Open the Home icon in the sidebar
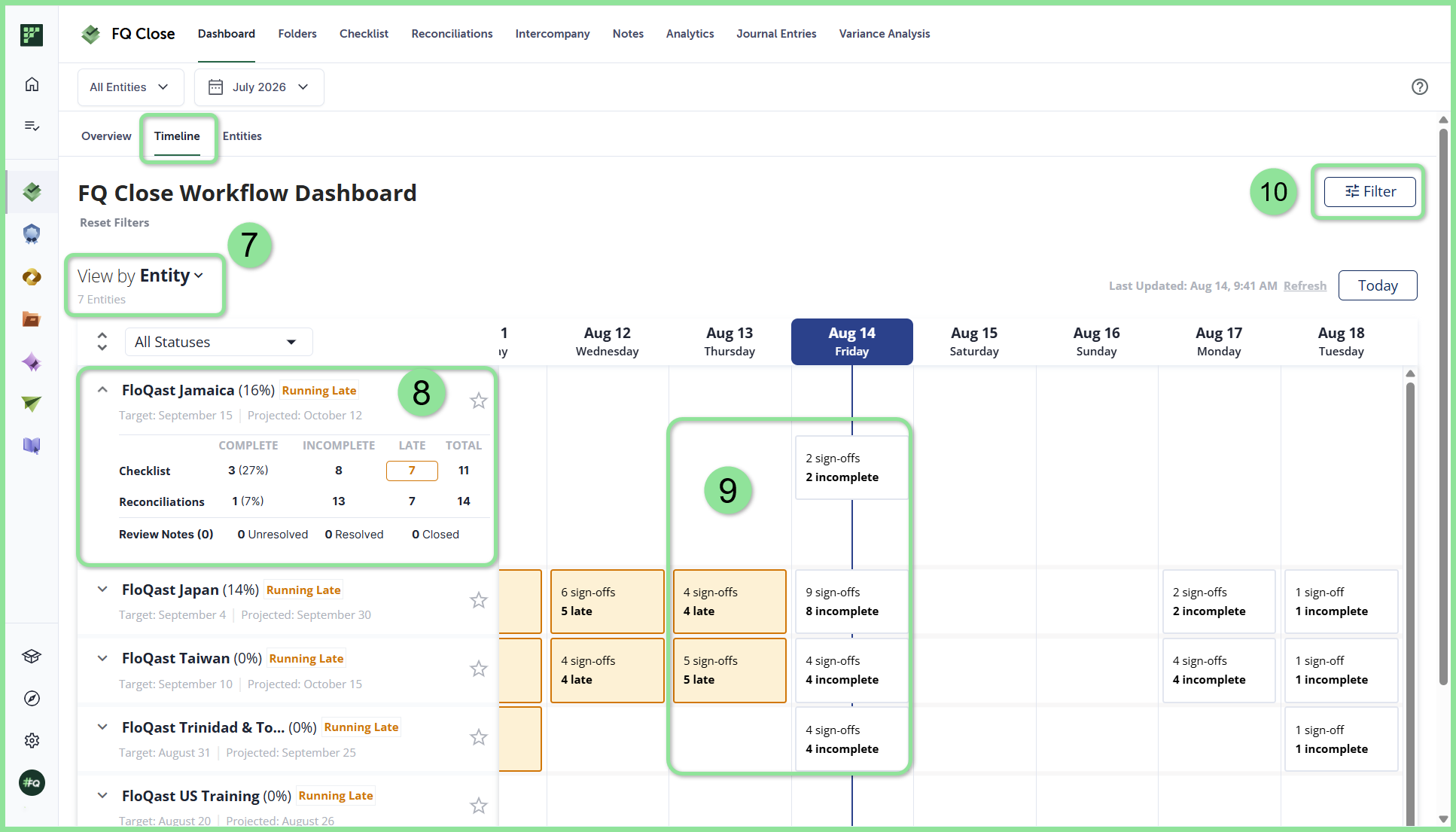This screenshot has width=1456, height=832. click(x=32, y=84)
